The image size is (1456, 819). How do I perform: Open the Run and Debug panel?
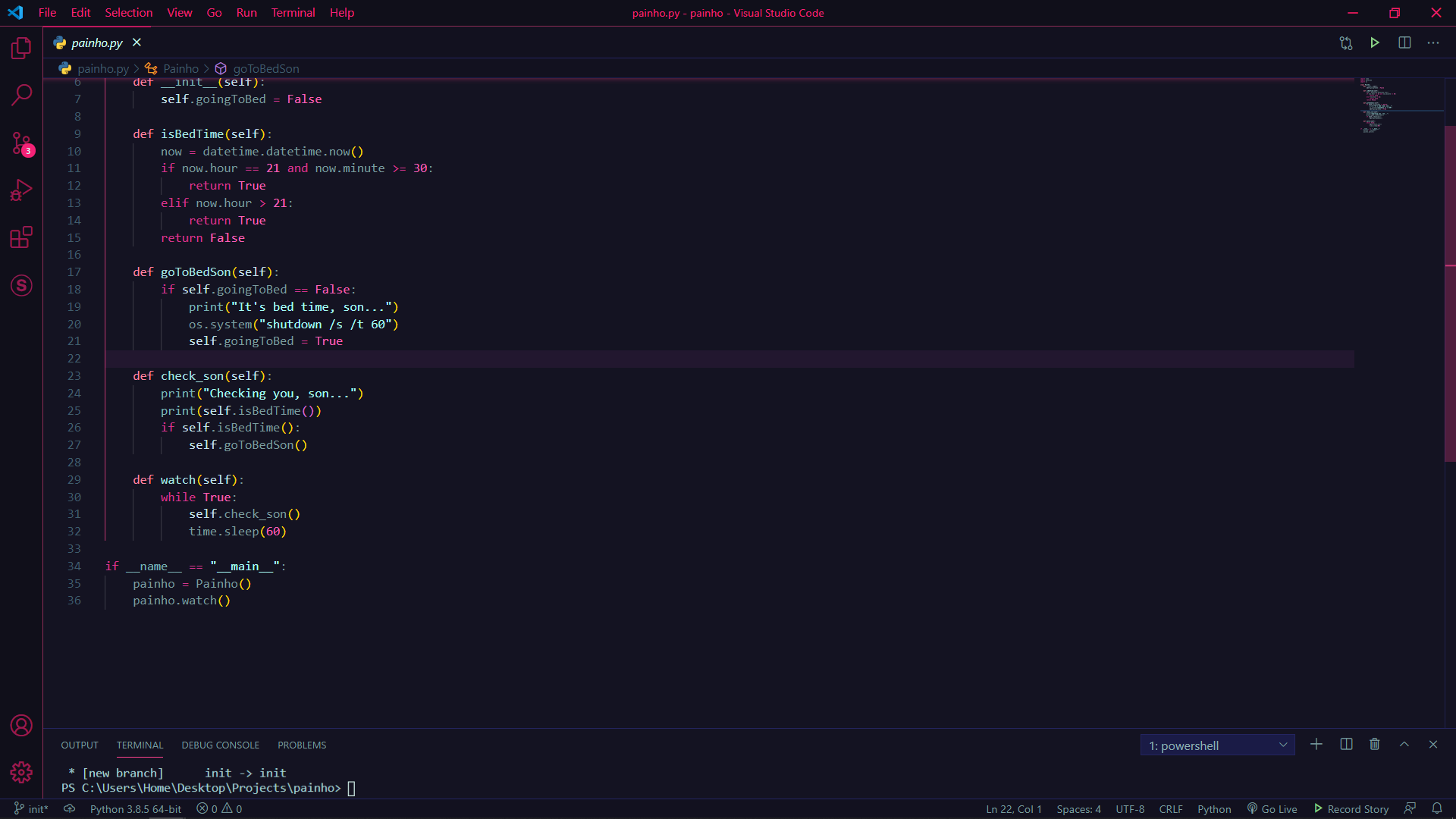click(20, 190)
